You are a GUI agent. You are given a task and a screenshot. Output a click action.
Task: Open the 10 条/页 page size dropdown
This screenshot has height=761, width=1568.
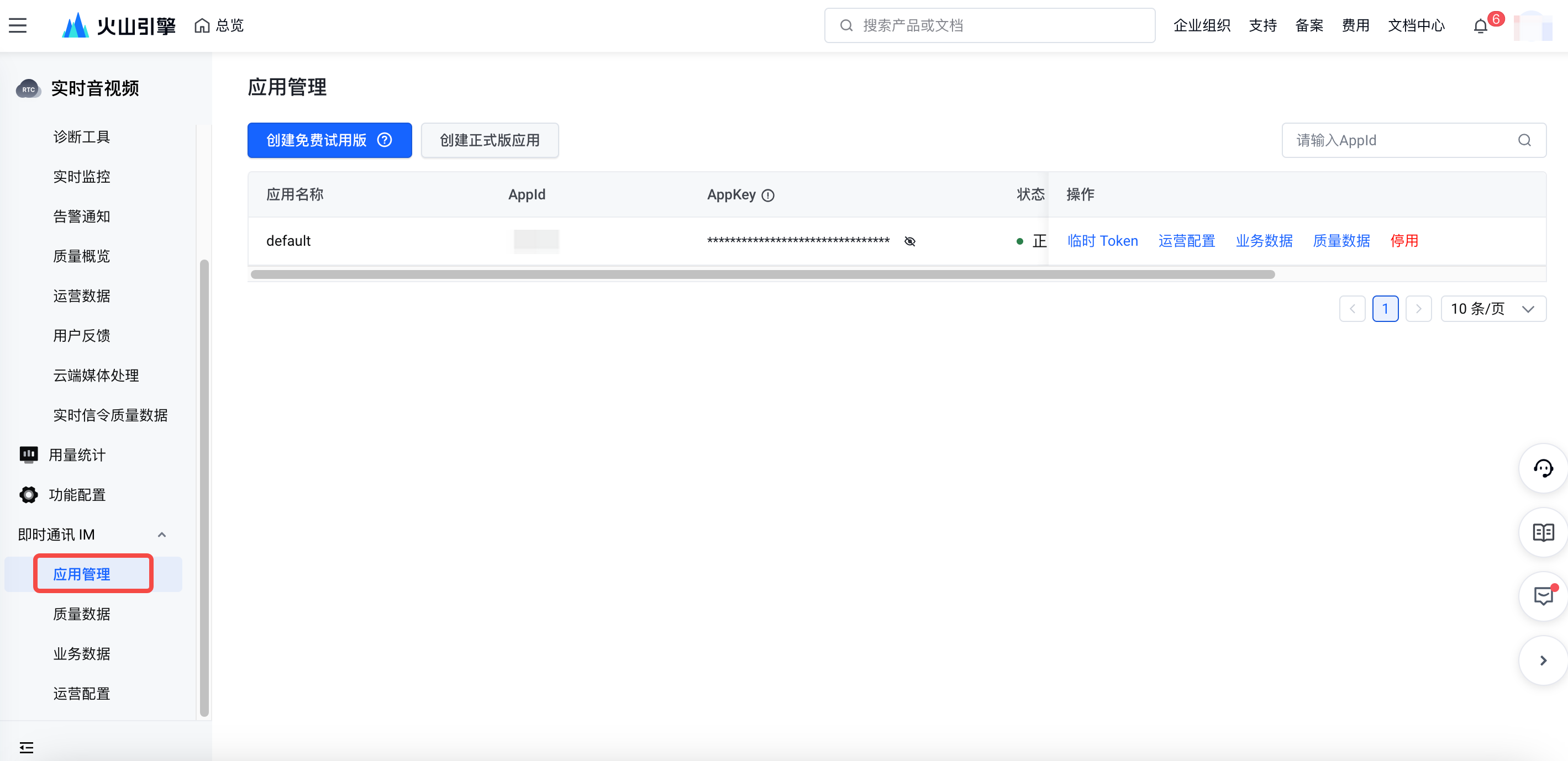(x=1493, y=309)
